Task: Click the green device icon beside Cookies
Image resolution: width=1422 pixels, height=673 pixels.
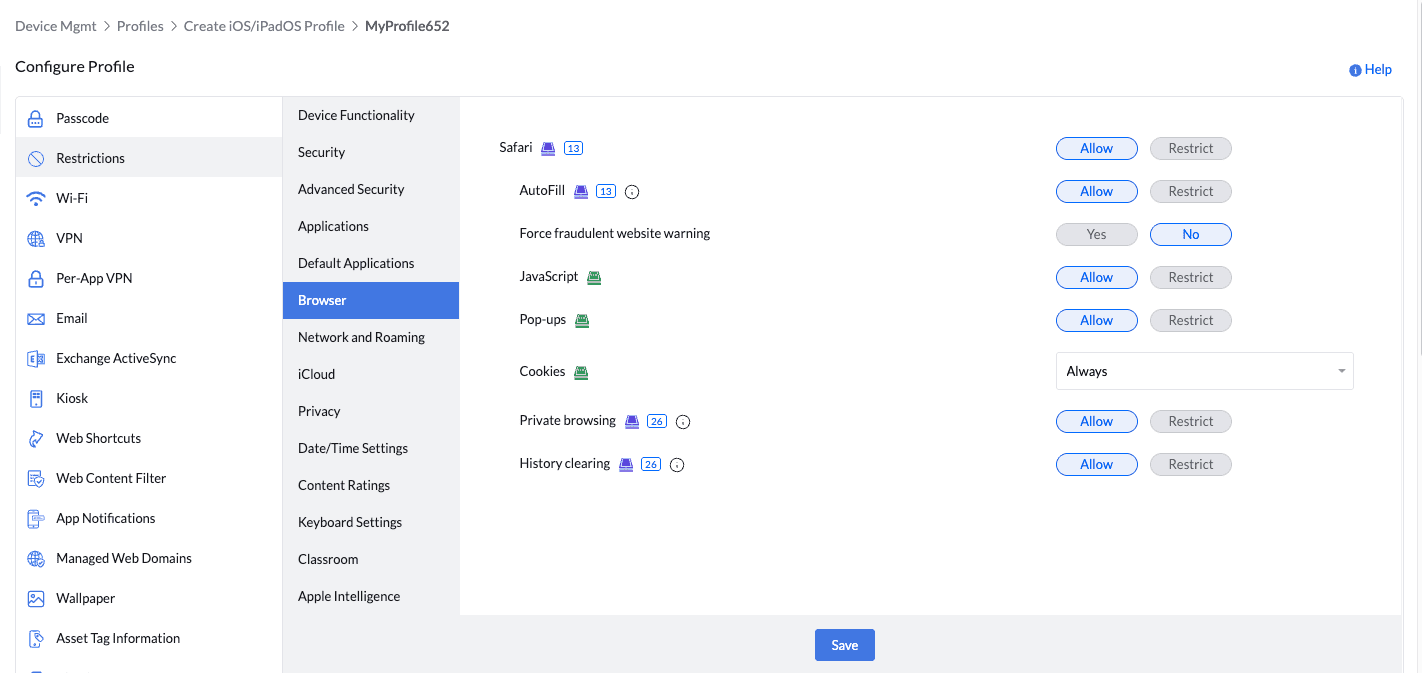Action: (x=581, y=372)
